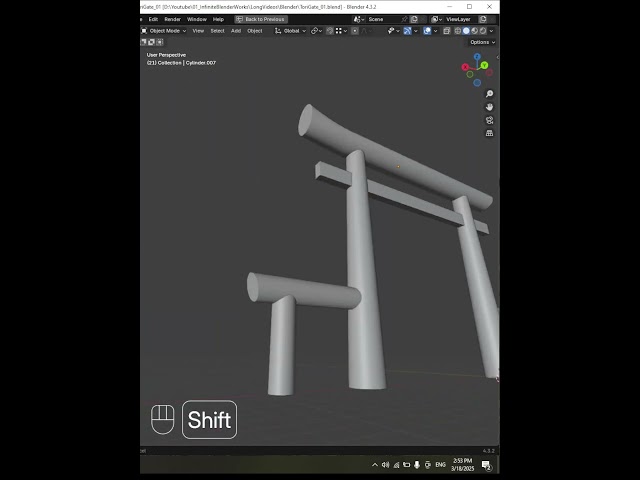Screen dimensions: 640x480
Task: Open overlays options dropdown arrow
Action: [436, 31]
